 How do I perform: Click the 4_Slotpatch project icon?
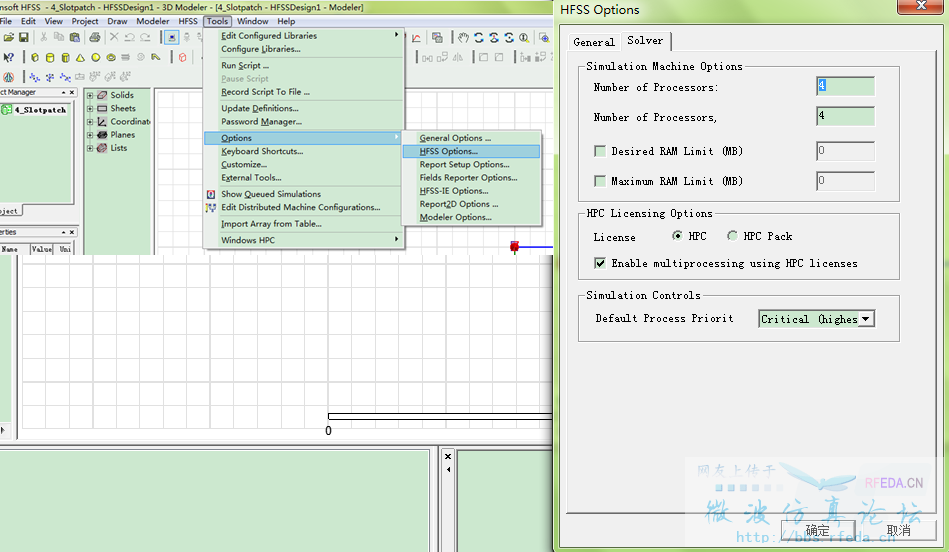pyautogui.click(x=7, y=110)
